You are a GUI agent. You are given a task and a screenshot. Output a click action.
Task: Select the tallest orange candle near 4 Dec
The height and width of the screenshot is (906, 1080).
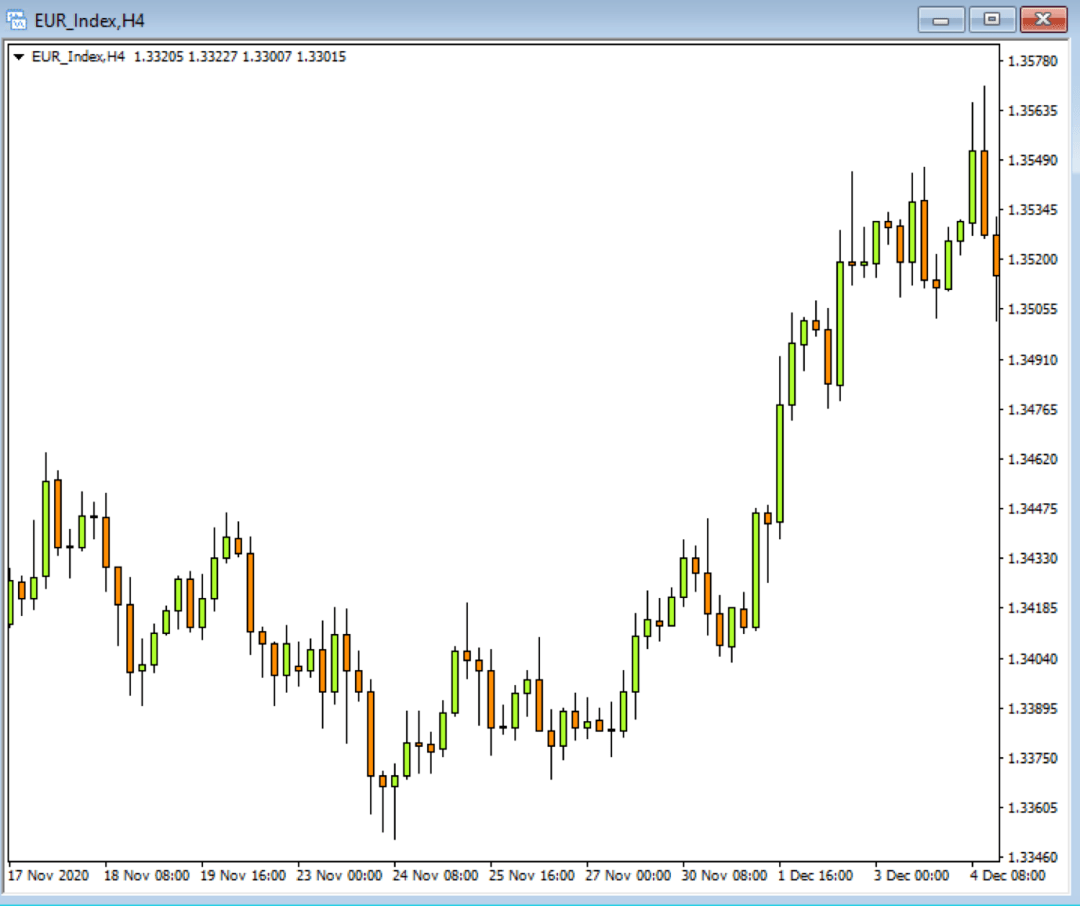coord(984,192)
